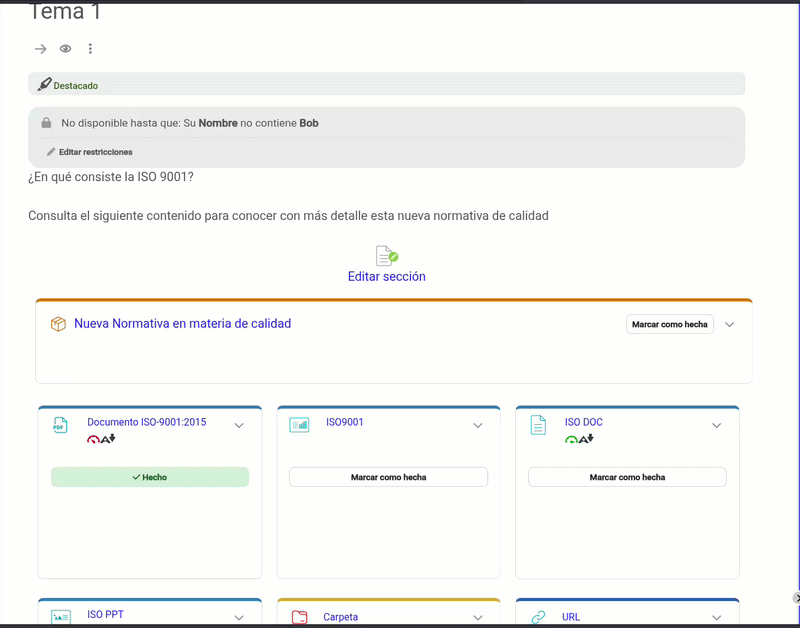
Task: Mark Nueva Normativa as done
Action: pyautogui.click(x=669, y=324)
